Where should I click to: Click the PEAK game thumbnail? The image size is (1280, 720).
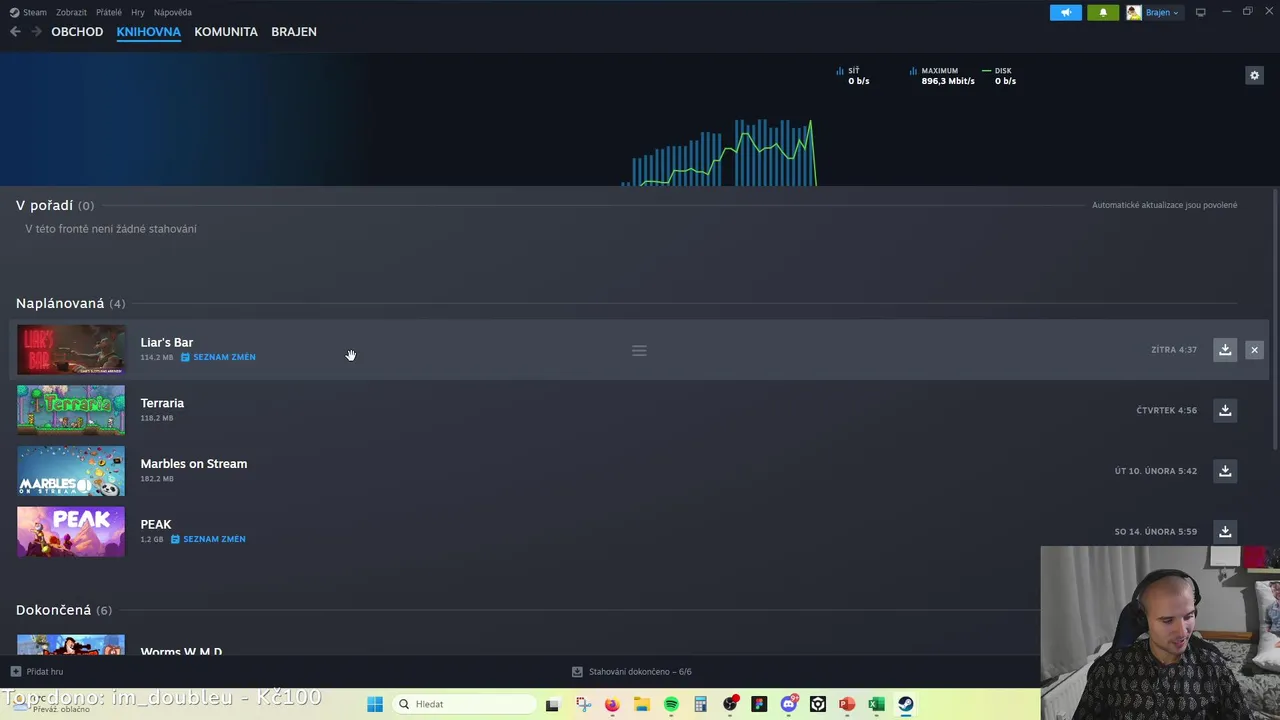tap(71, 531)
